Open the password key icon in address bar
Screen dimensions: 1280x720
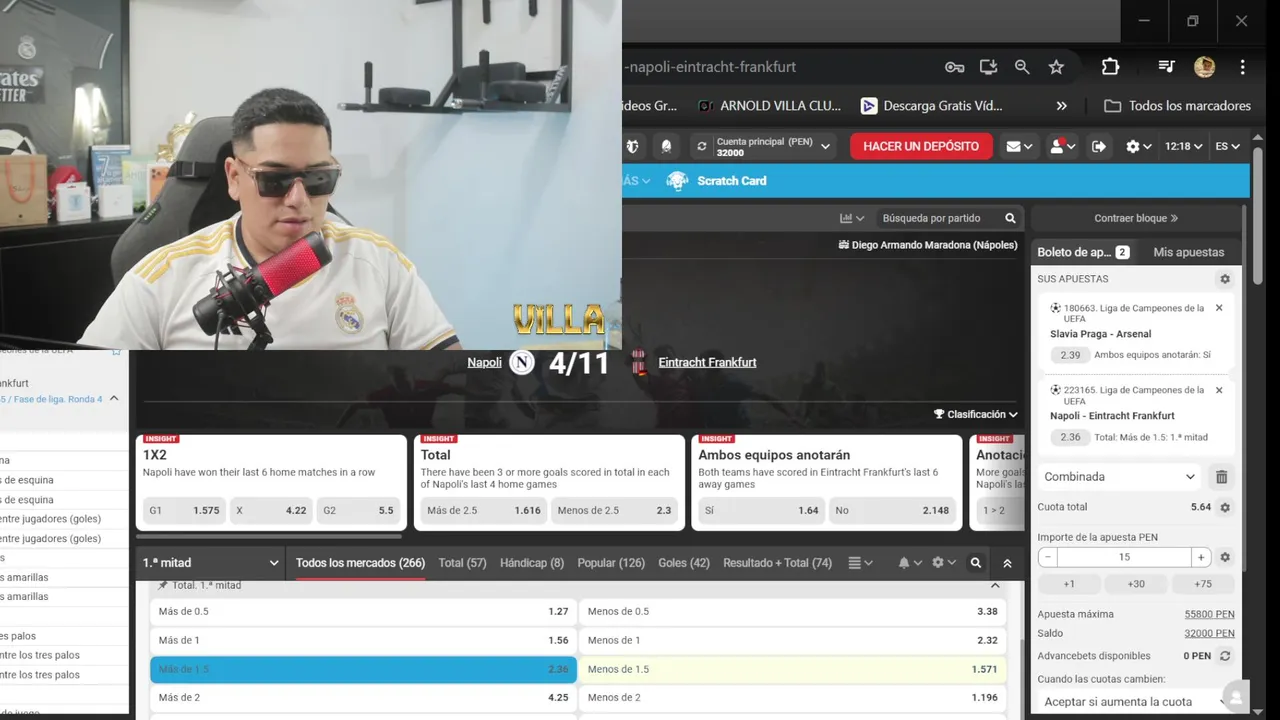pyautogui.click(x=954, y=67)
